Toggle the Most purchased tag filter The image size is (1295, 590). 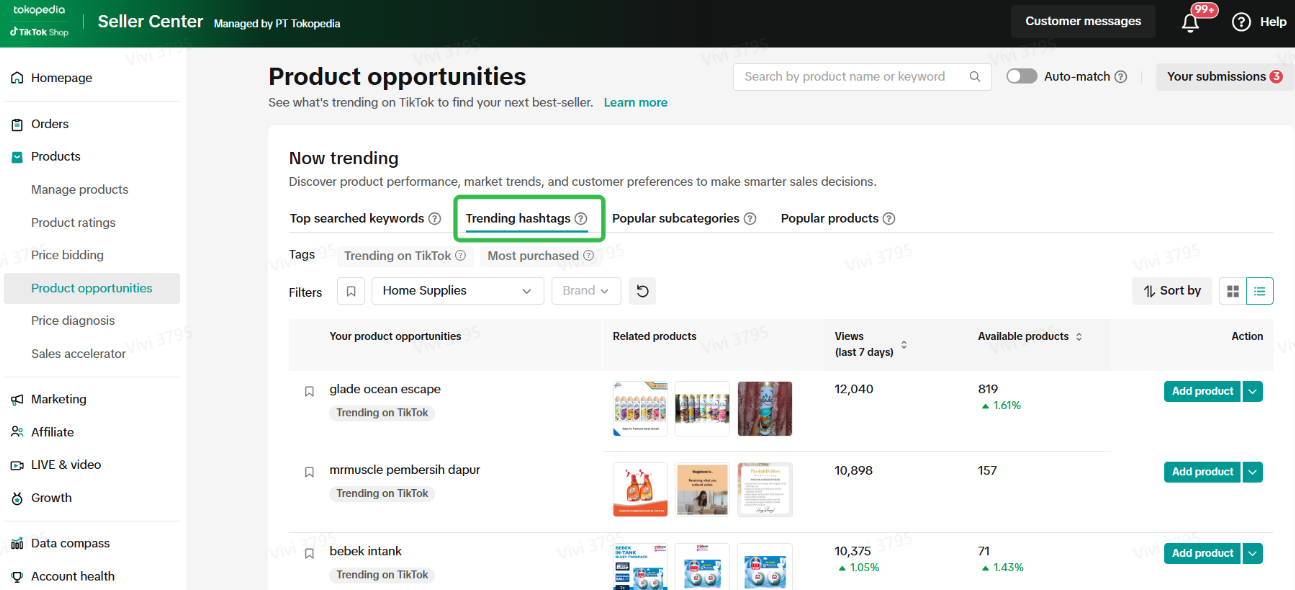[x=533, y=256]
